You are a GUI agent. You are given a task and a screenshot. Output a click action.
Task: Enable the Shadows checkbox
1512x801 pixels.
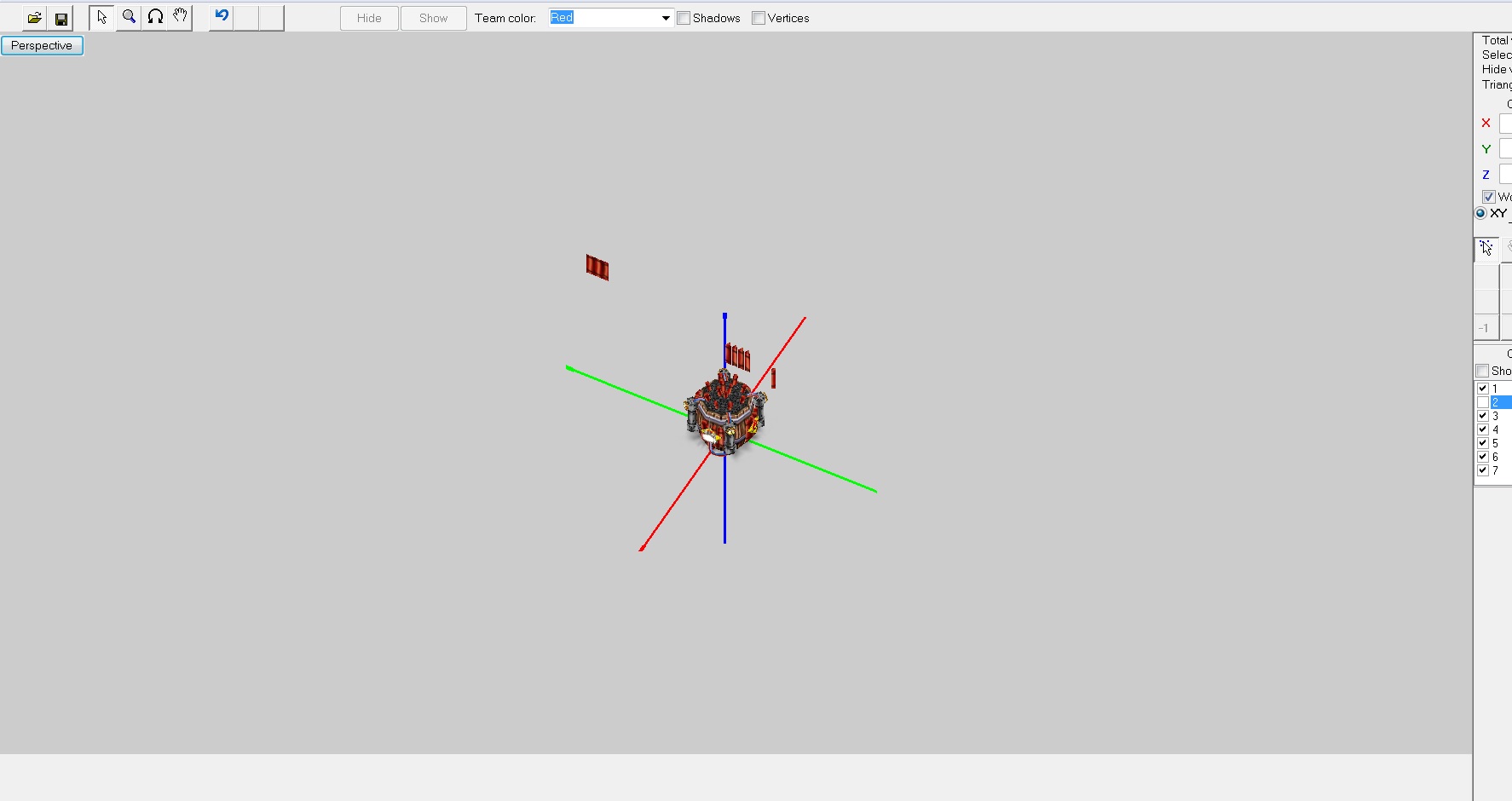pyautogui.click(x=684, y=18)
